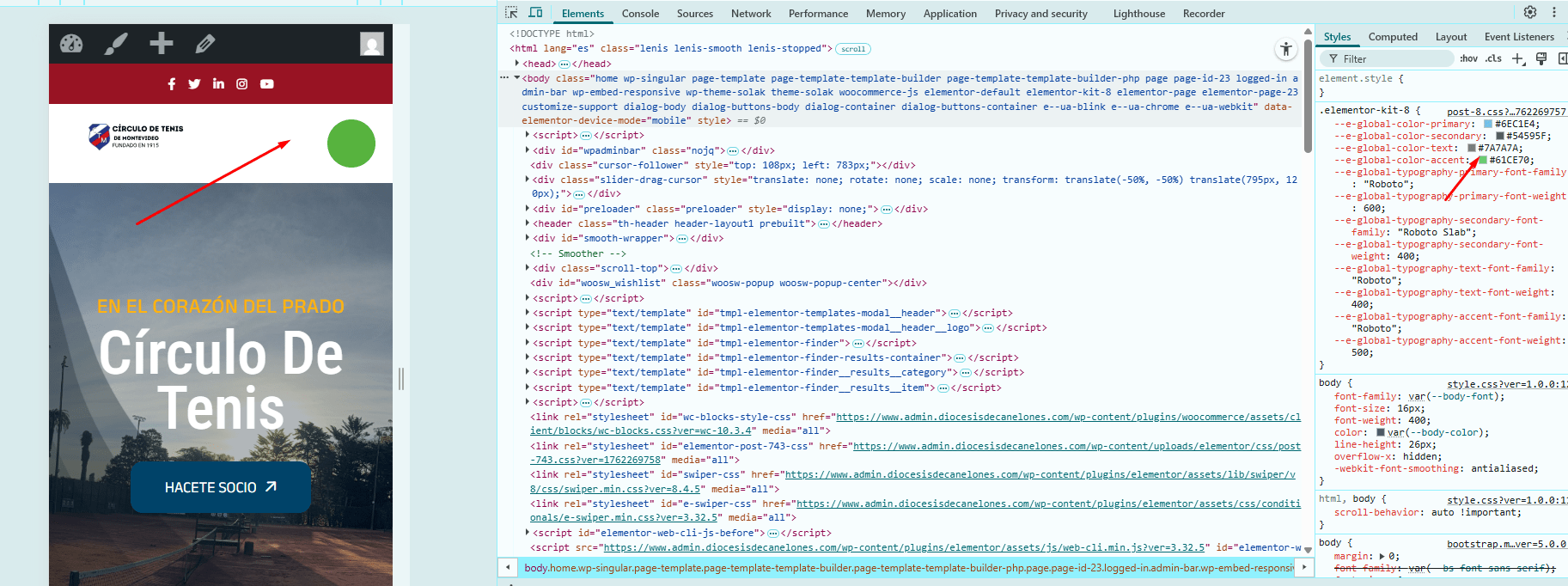Click the accent color swatch #61CE70
Image resolution: width=1568 pixels, height=586 pixels.
click(1482, 160)
